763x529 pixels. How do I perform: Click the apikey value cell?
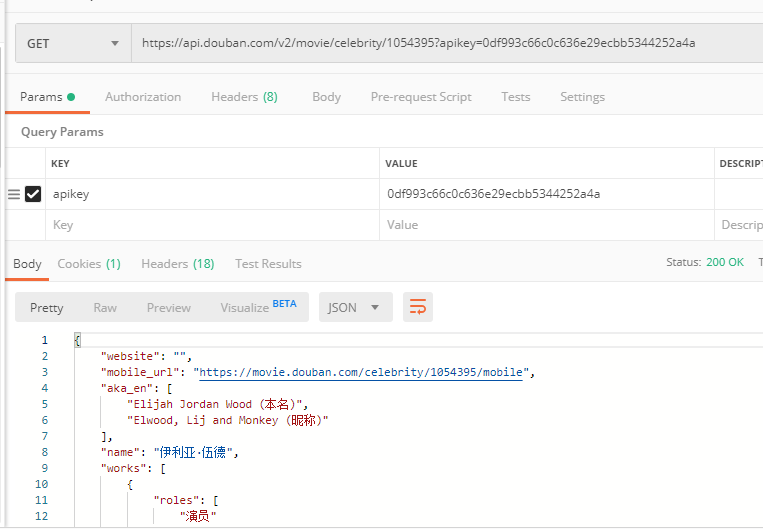[x=546, y=194]
